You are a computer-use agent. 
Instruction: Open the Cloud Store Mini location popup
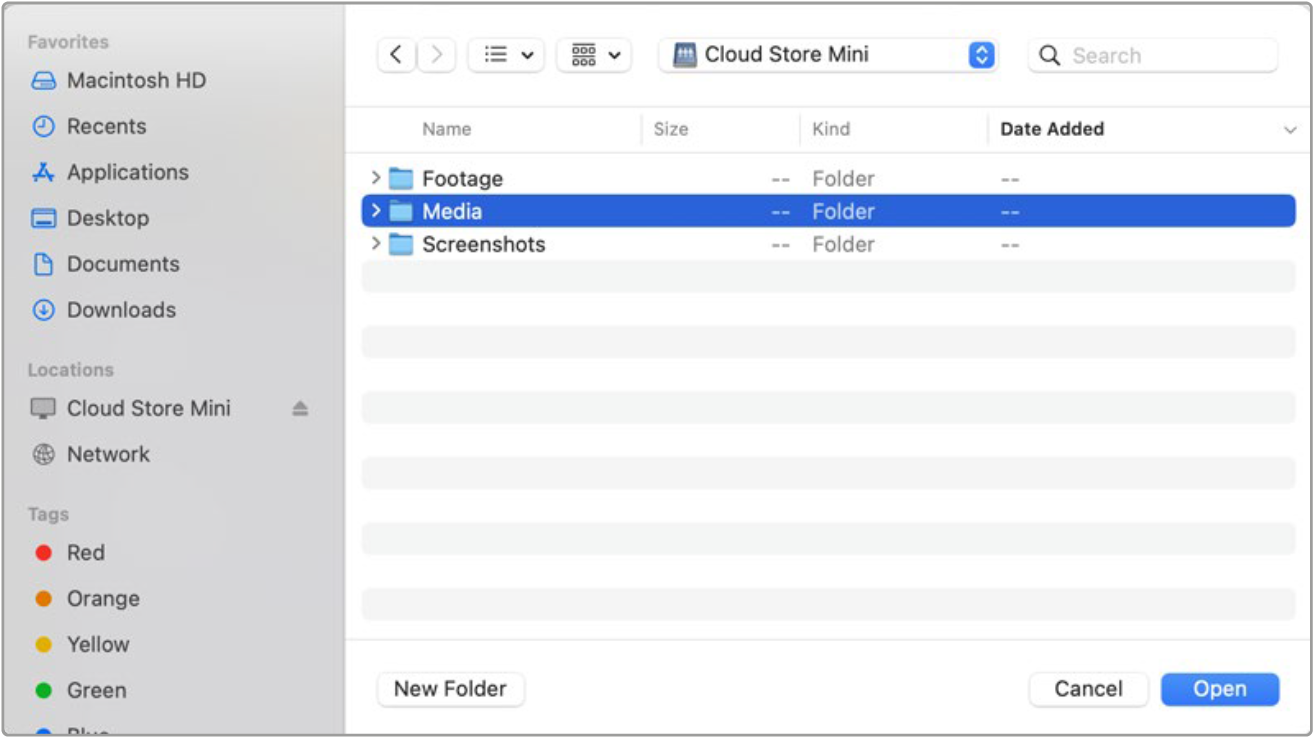click(828, 55)
